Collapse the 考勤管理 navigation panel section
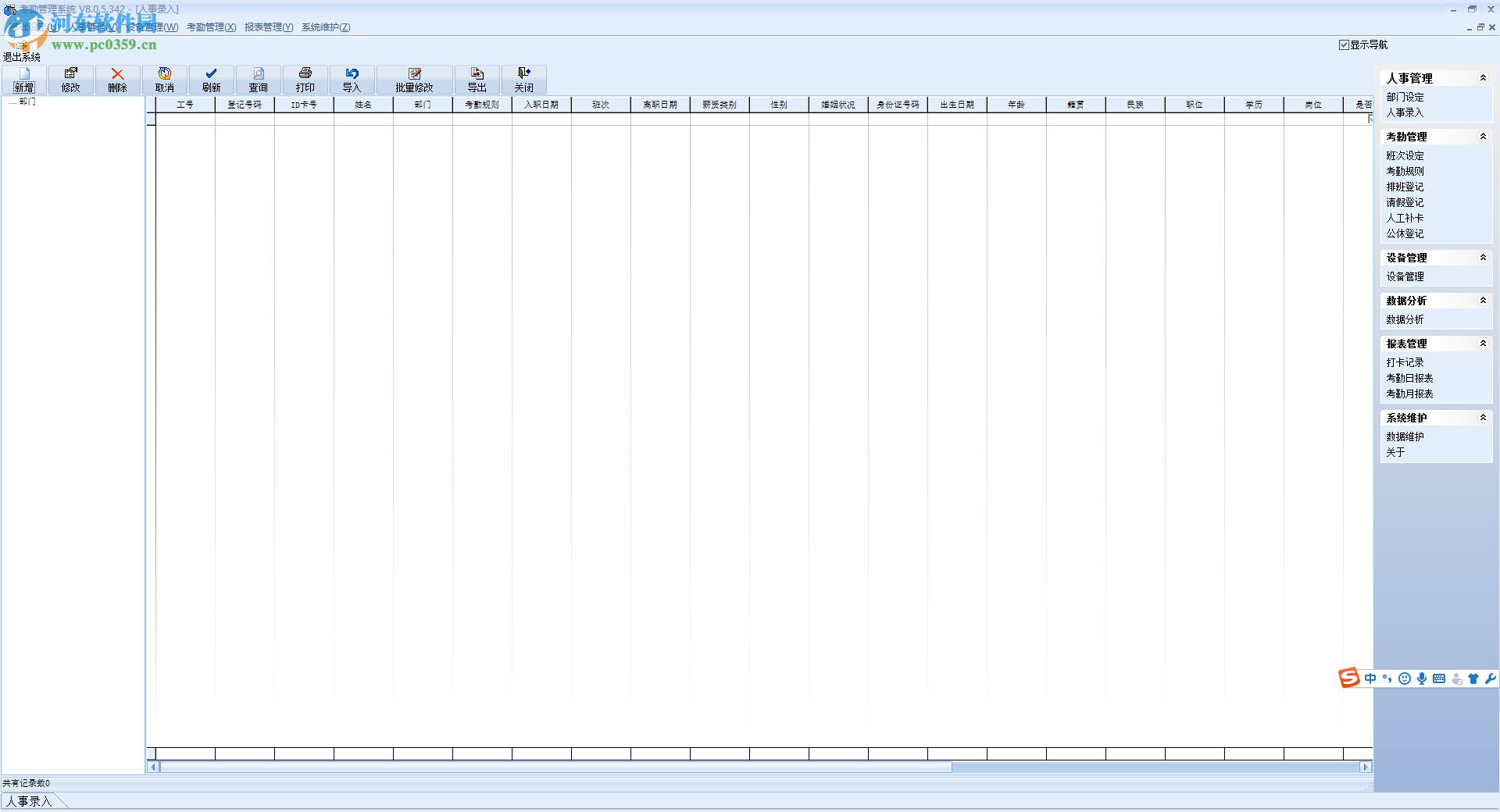This screenshot has width=1500, height=812. [1483, 137]
